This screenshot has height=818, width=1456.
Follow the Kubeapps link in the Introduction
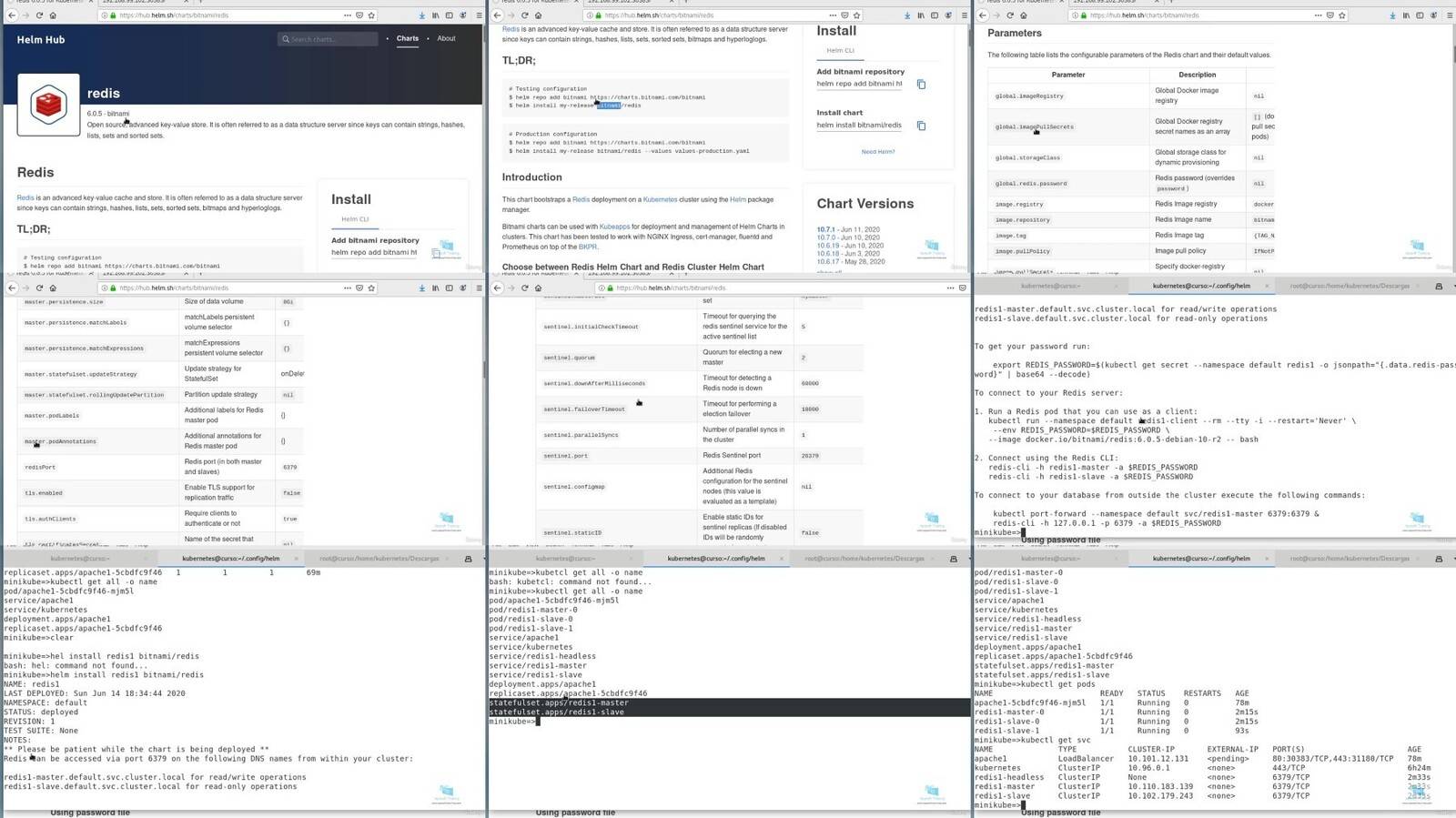614,227
